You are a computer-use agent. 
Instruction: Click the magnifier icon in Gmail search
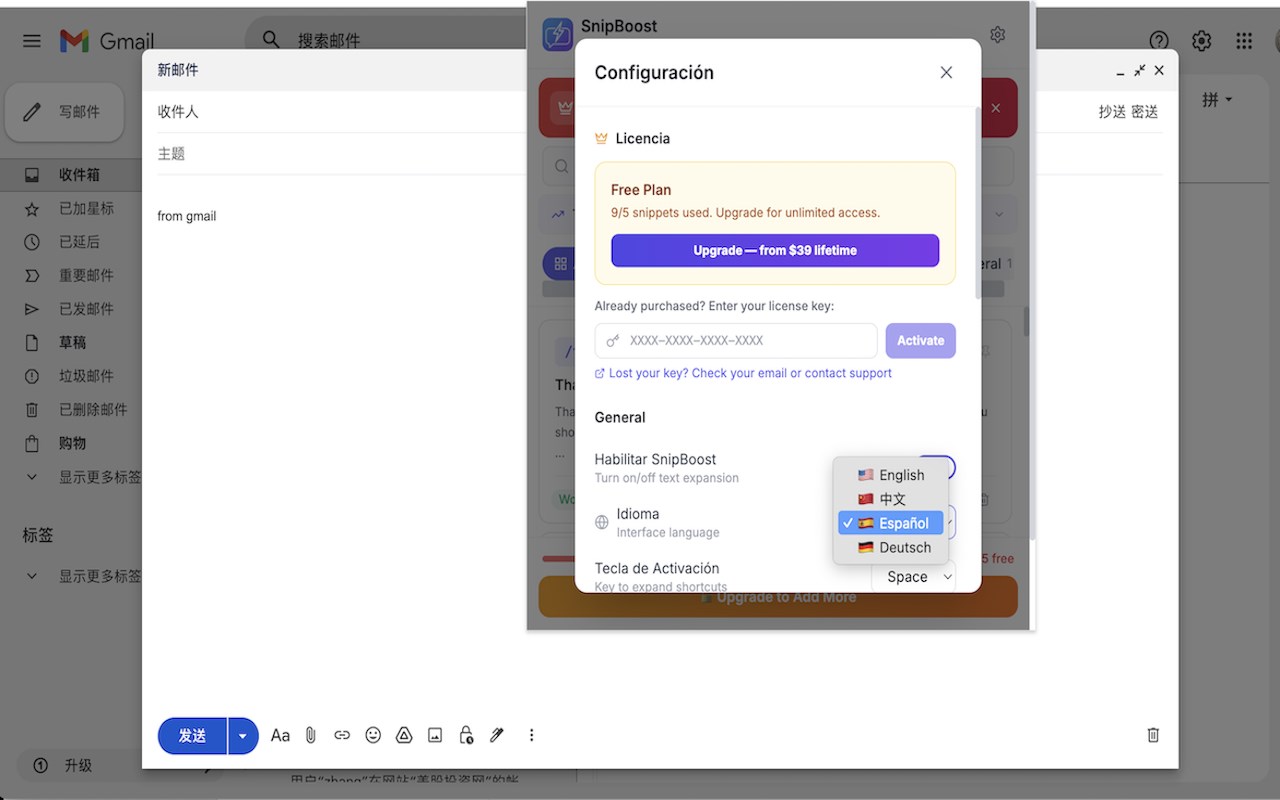(271, 40)
